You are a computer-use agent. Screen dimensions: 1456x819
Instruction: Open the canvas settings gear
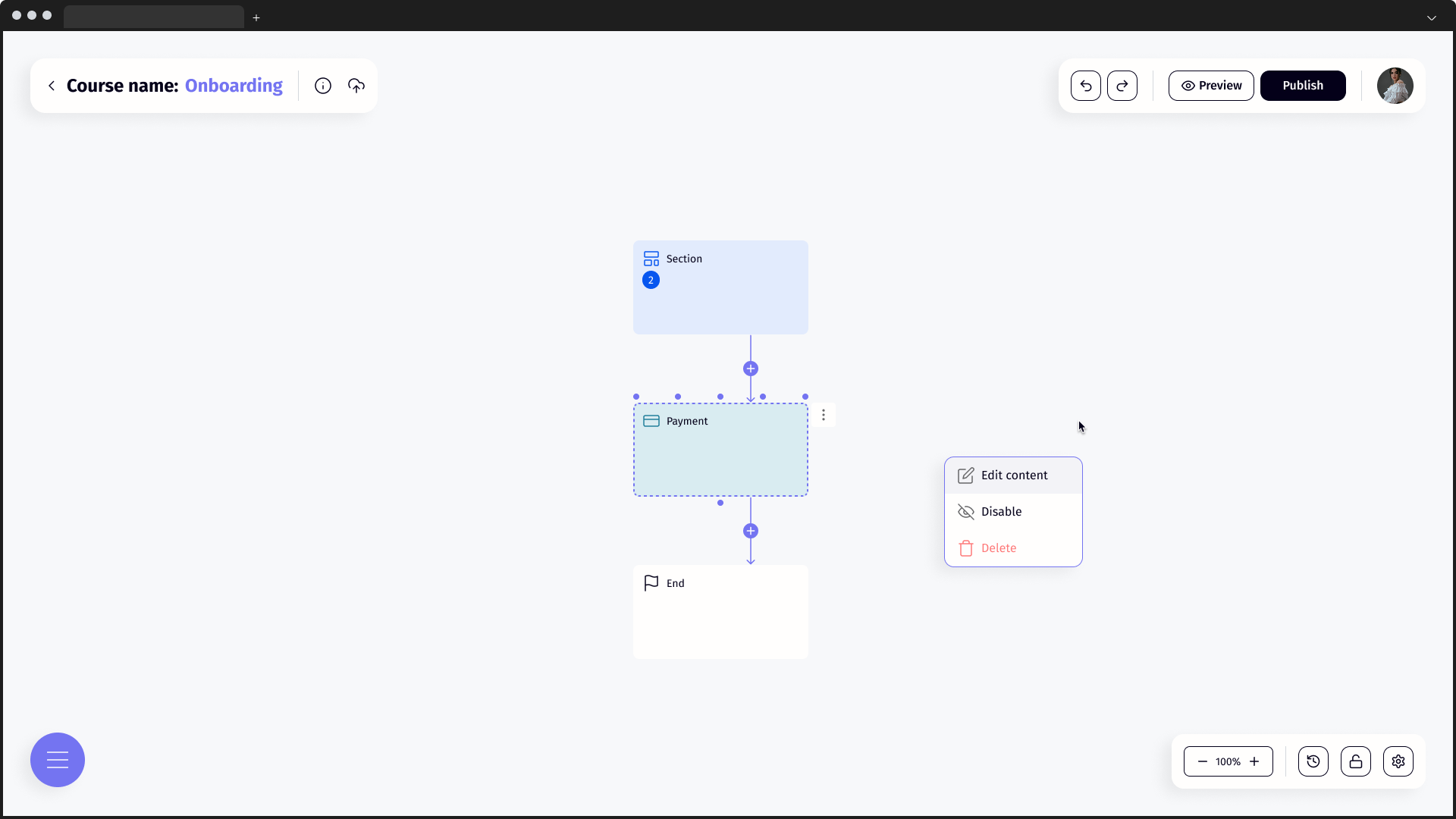1398,761
